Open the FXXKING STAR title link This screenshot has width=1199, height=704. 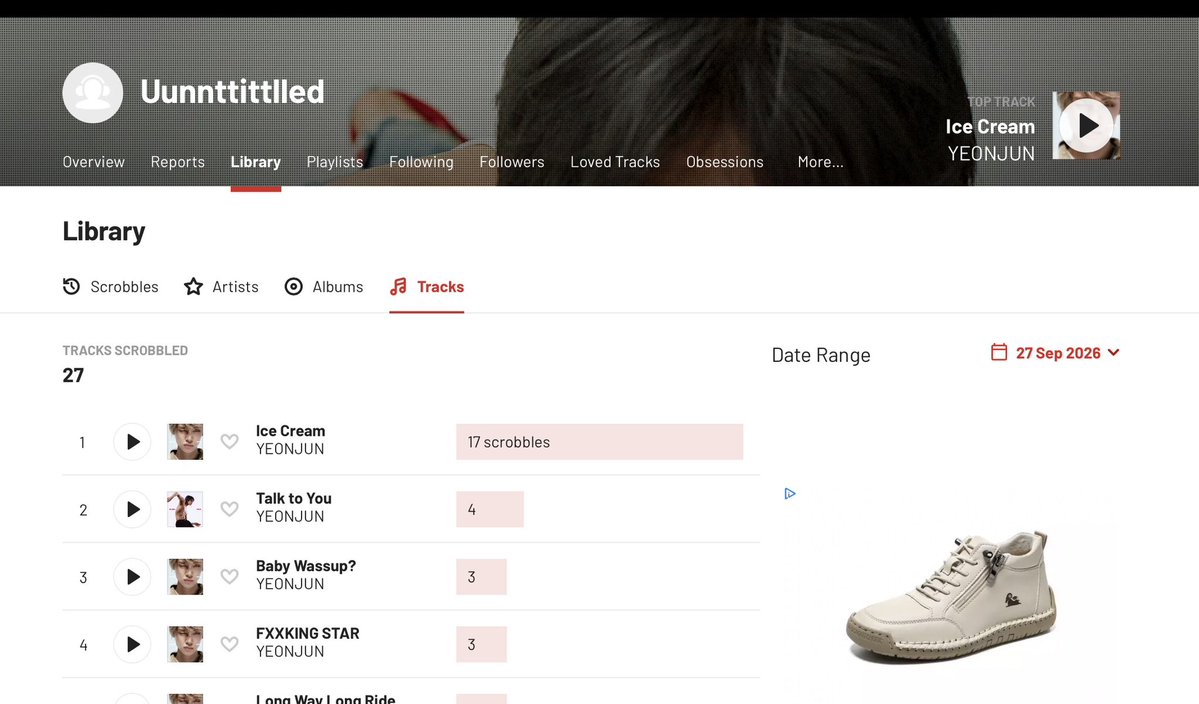coord(307,634)
